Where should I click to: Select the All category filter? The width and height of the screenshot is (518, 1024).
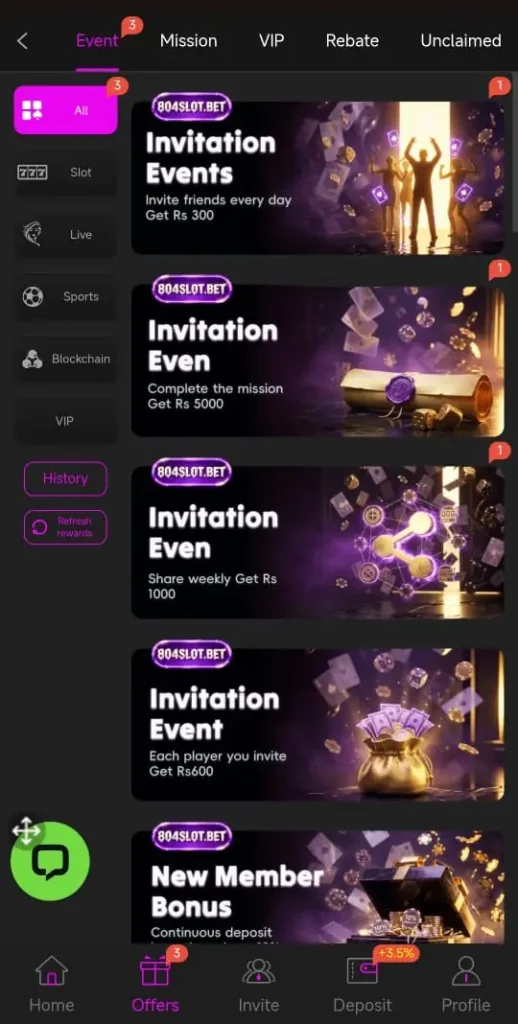click(65, 110)
